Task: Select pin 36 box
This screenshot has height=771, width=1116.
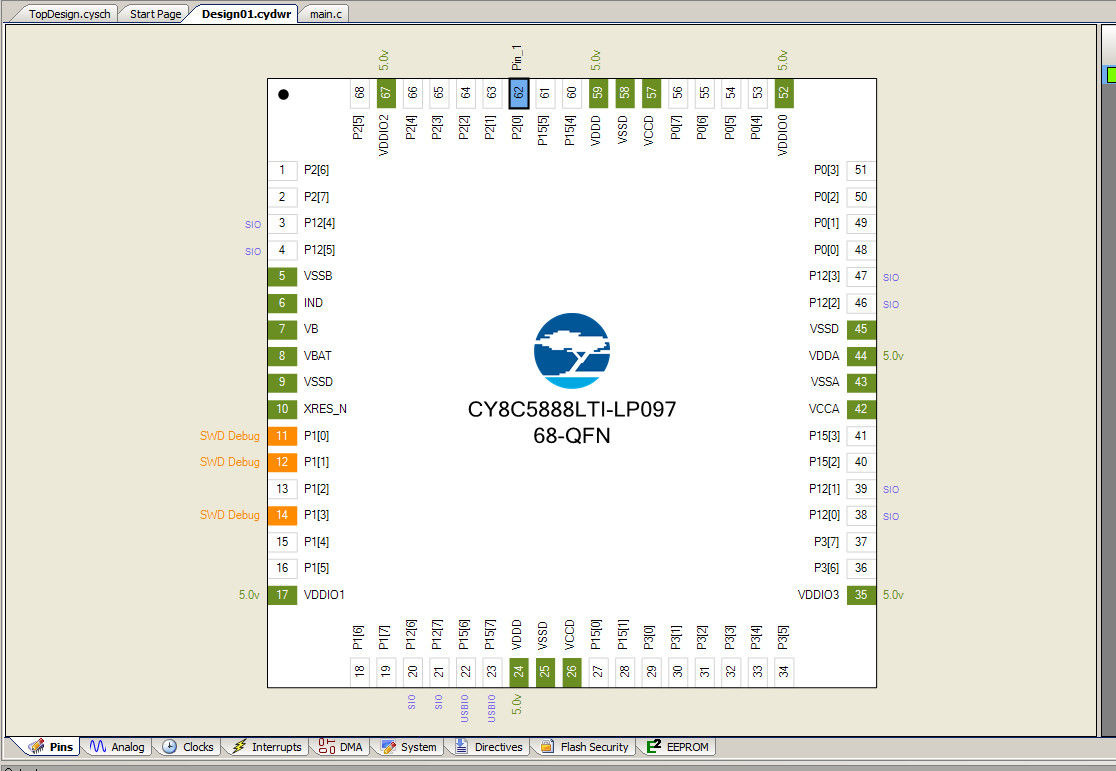Action: click(861, 568)
